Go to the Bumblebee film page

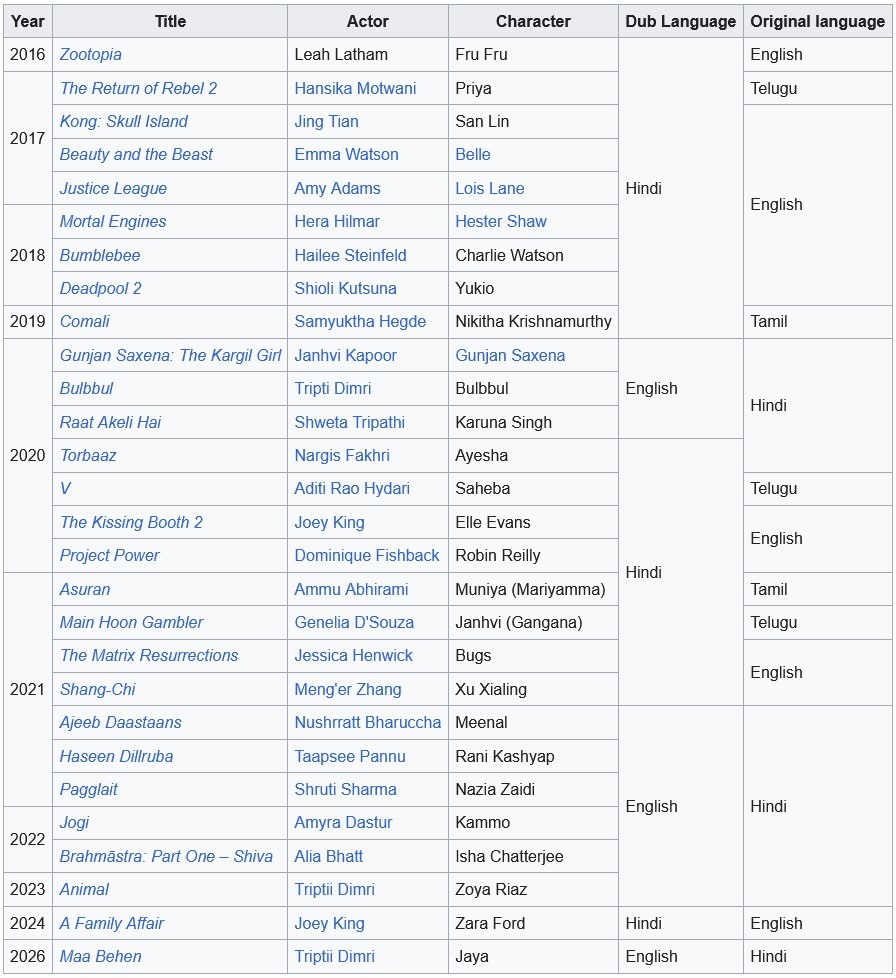100,255
